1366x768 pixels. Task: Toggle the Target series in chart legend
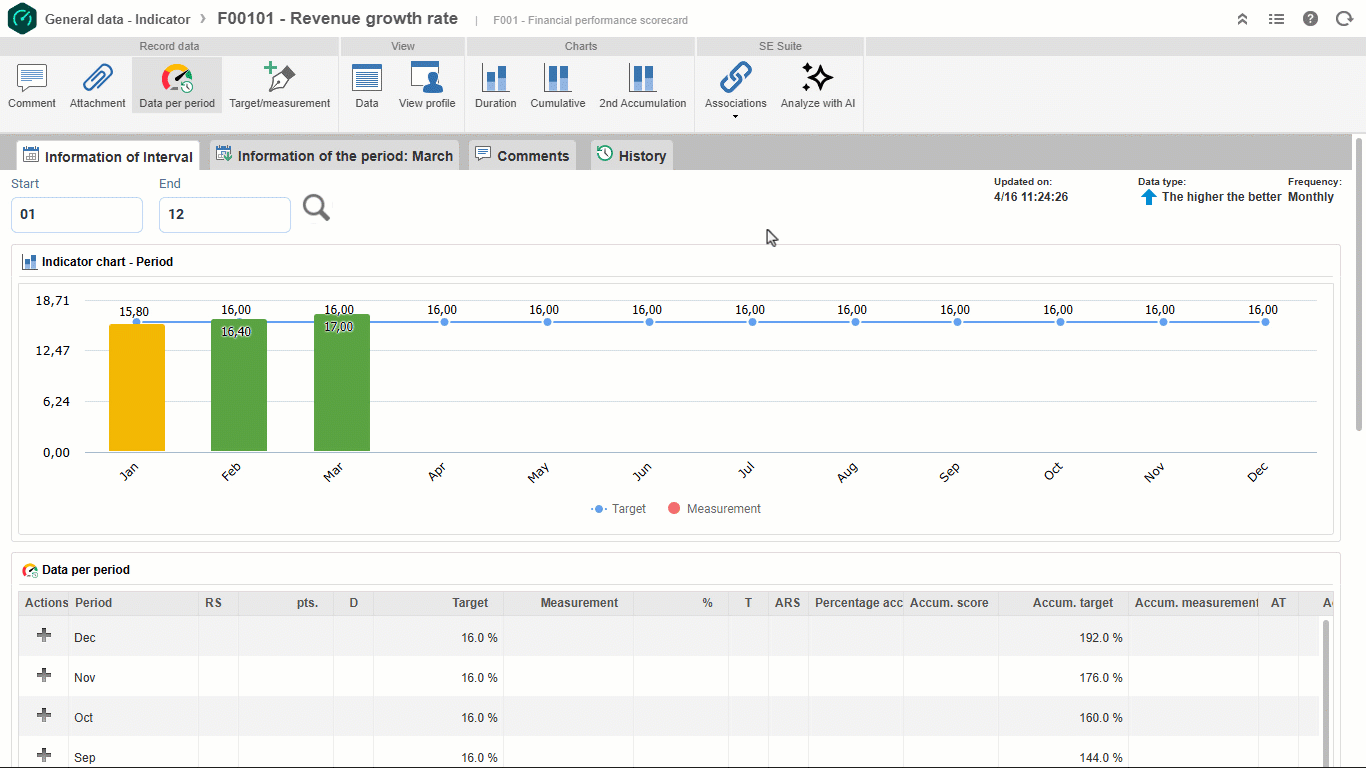619,509
